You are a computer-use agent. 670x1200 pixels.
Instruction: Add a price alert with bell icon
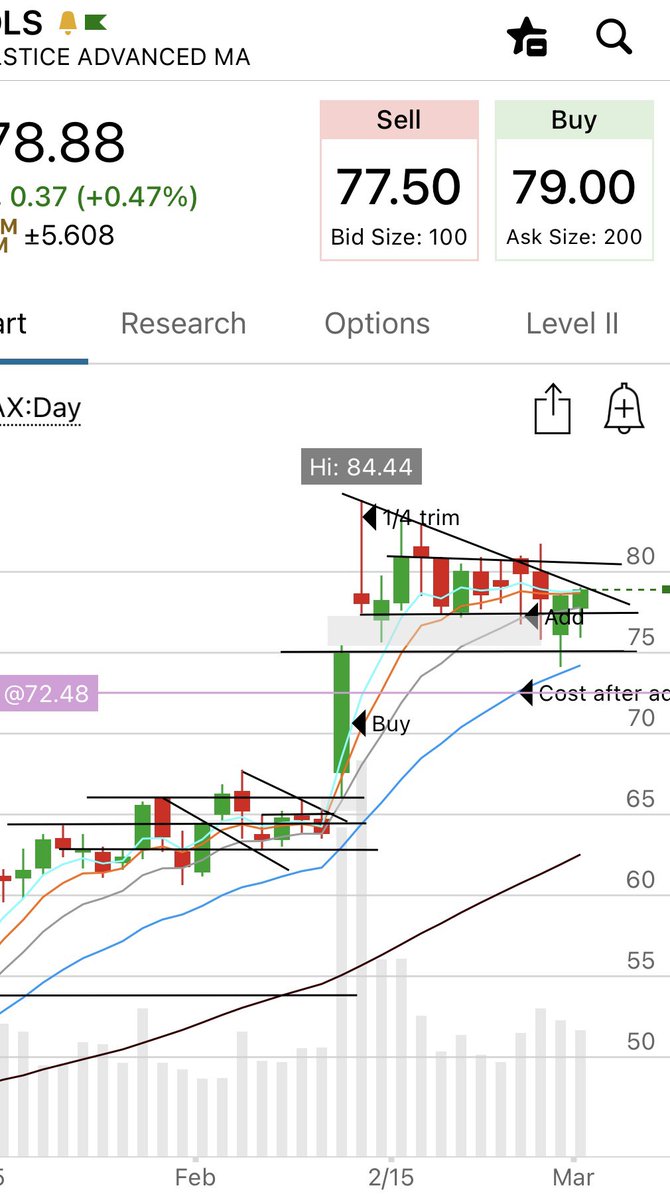[x=624, y=410]
